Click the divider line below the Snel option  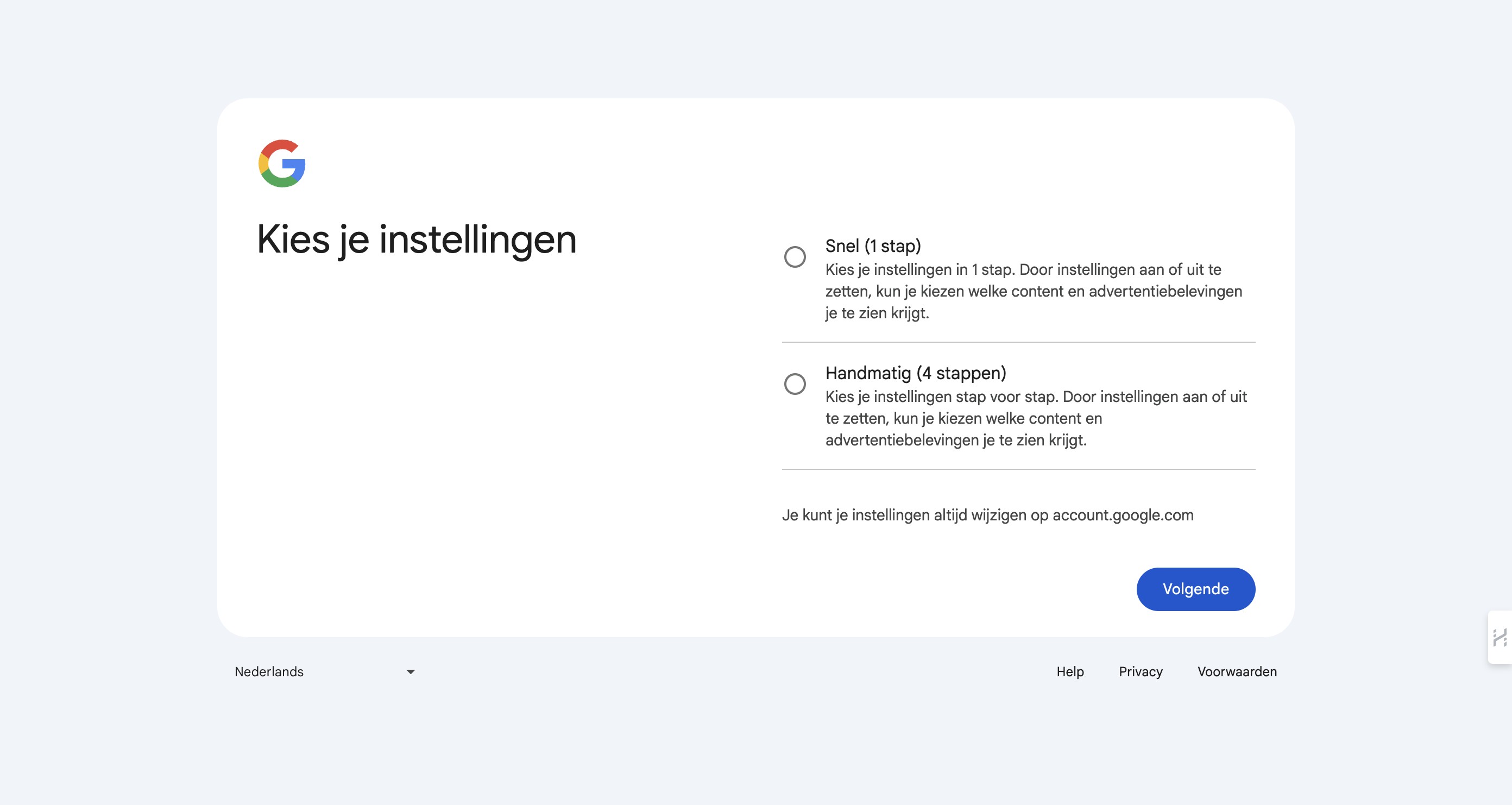[1018, 342]
